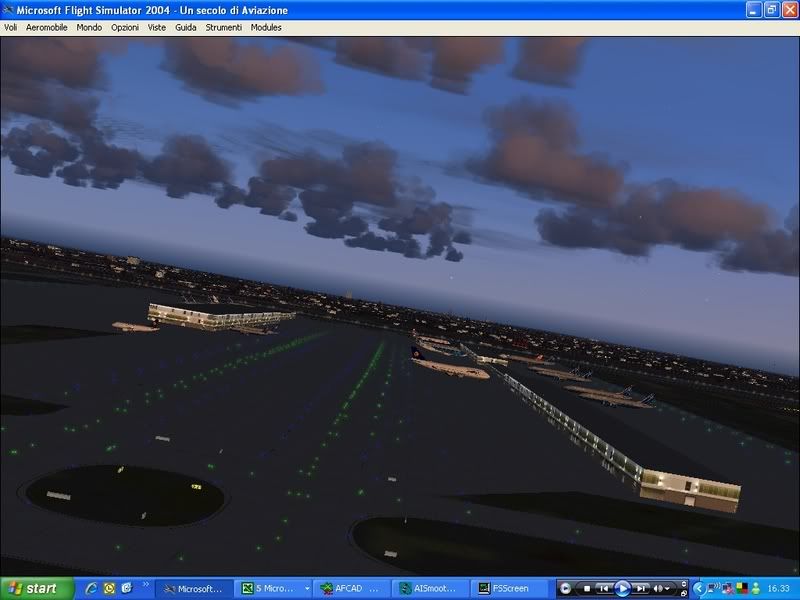Open the wireless network tray icon
800x600 pixels.
tap(713, 589)
